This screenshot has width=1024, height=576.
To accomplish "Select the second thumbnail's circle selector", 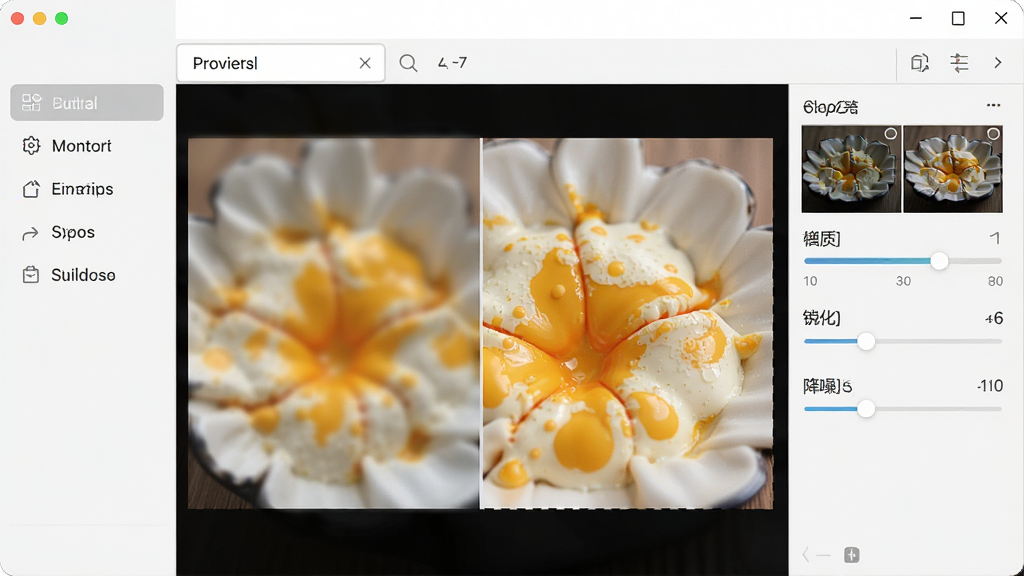I will [993, 134].
